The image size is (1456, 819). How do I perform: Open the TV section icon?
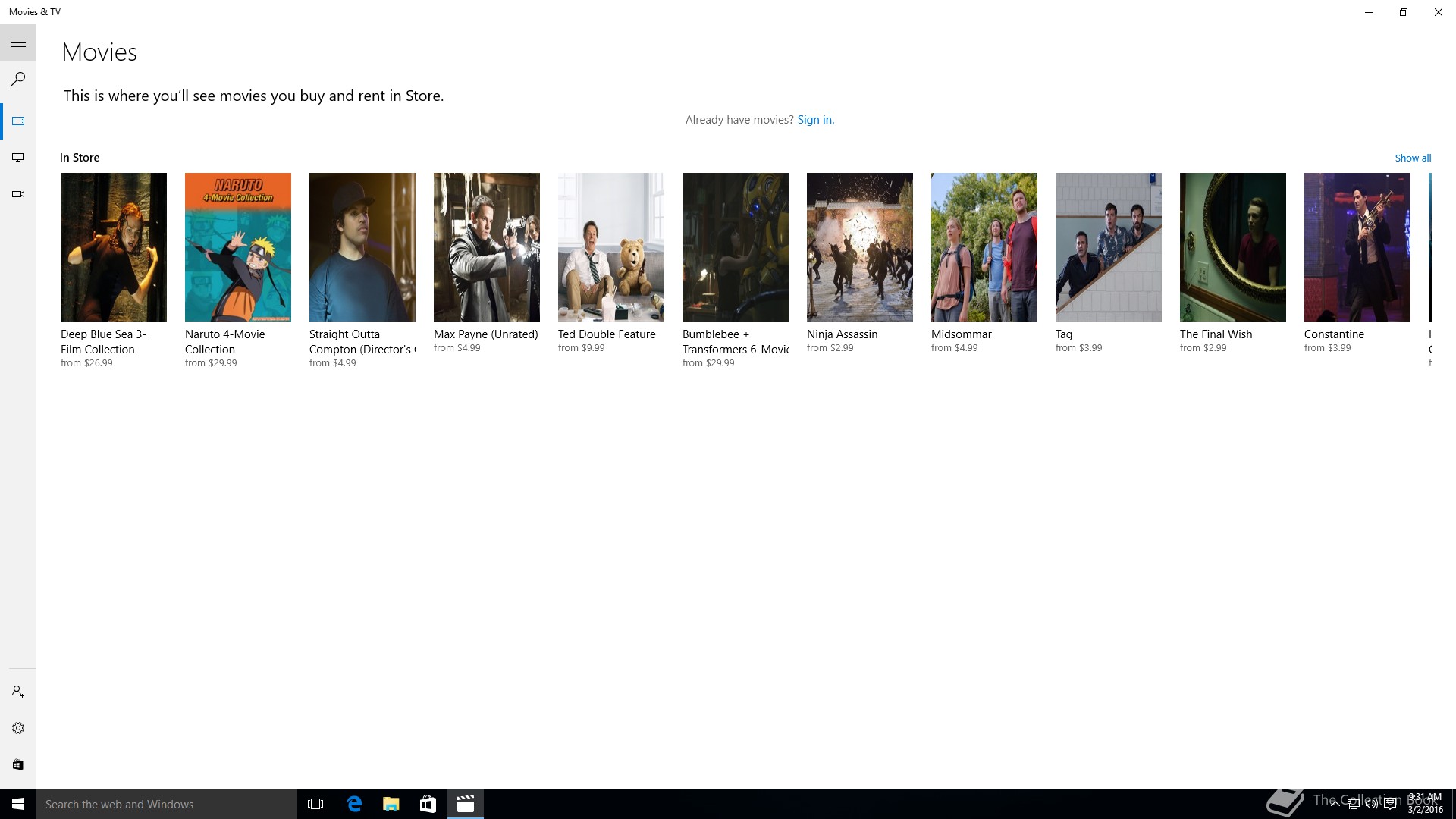point(18,158)
